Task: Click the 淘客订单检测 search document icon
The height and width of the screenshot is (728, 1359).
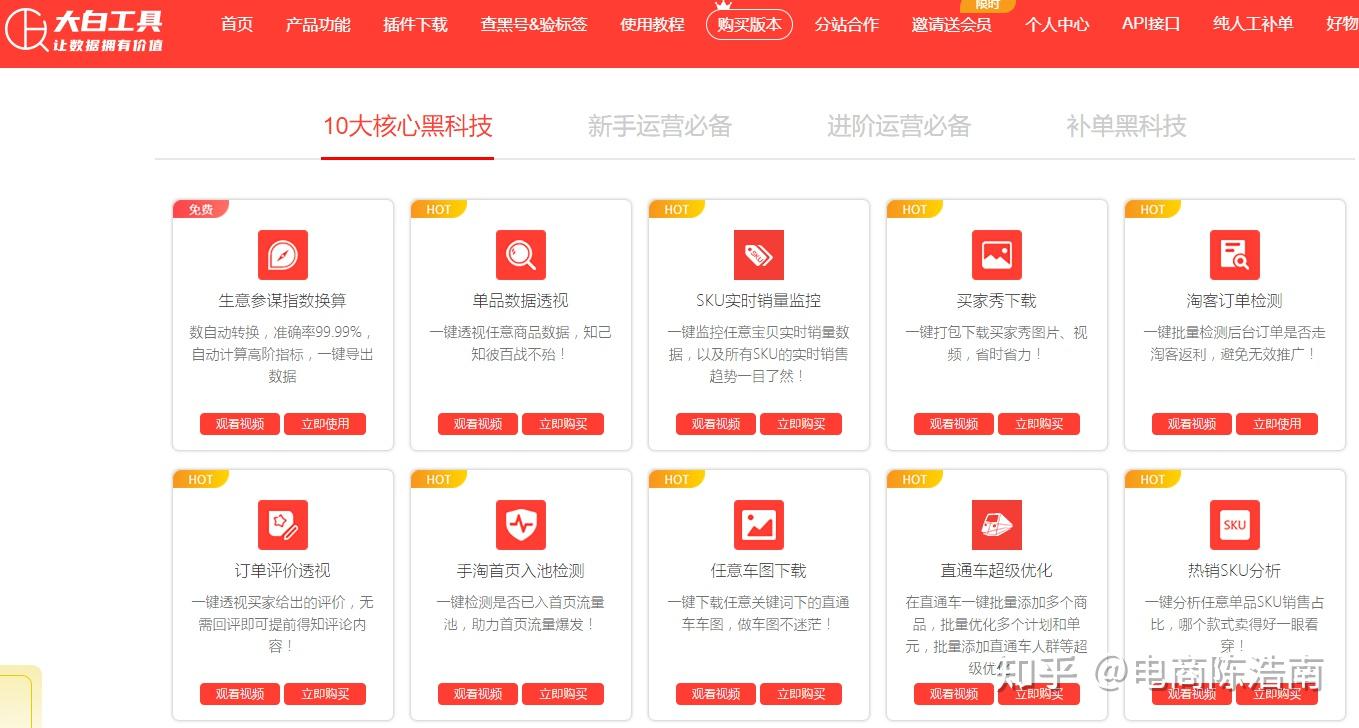Action: click(1235, 255)
